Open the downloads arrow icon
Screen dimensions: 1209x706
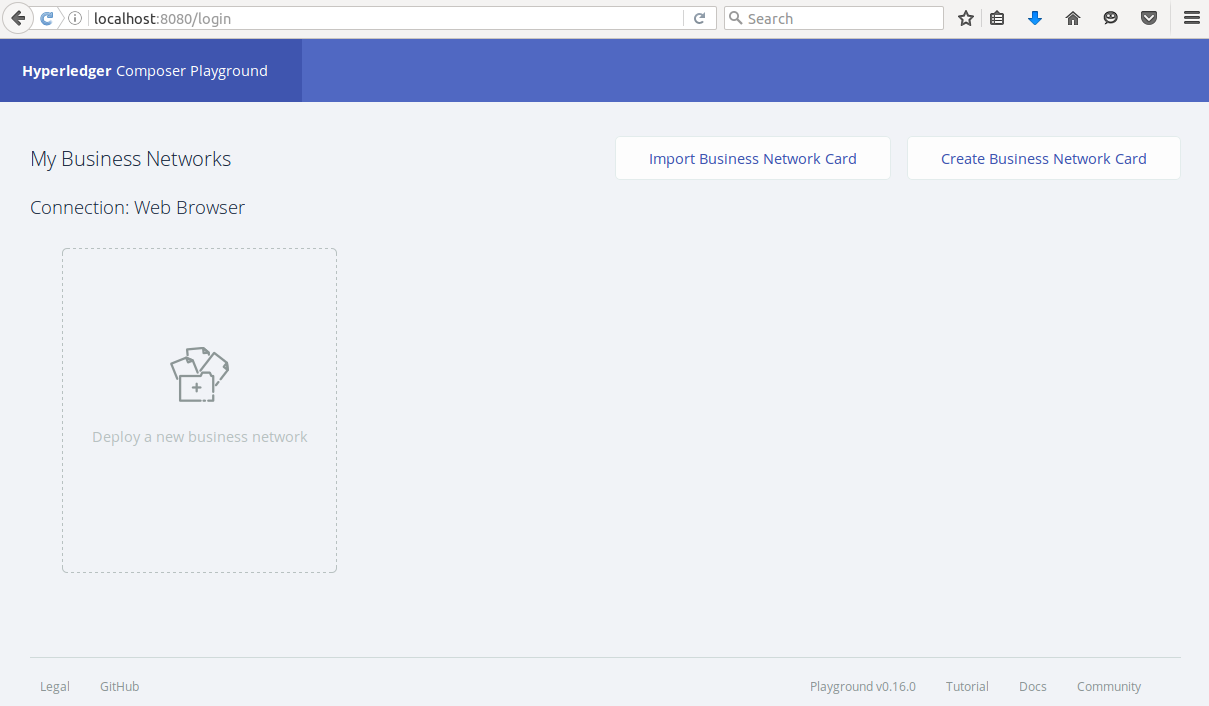click(x=1035, y=18)
